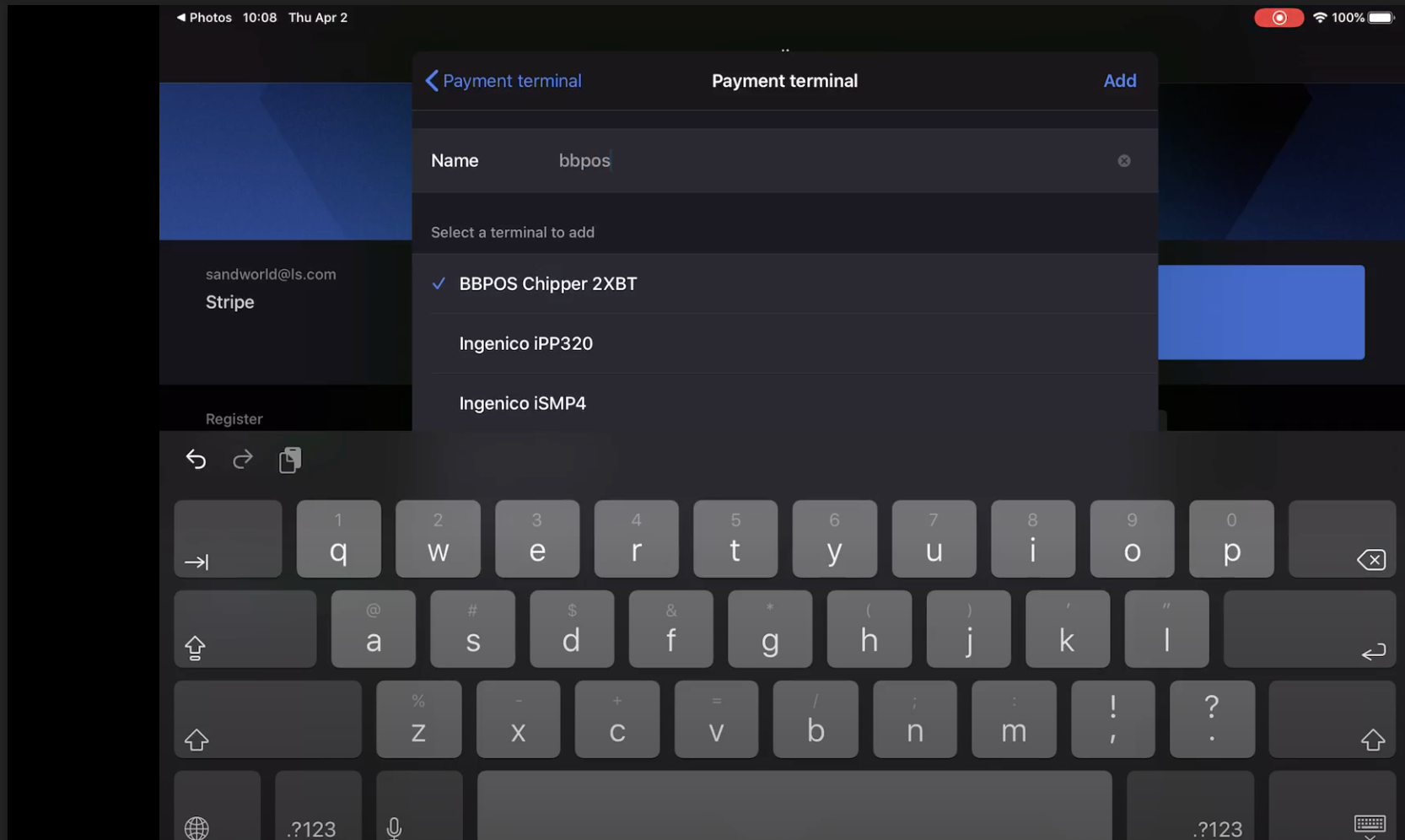Screen dimensions: 1405x840
Task: Tap the a key
Action: 374,629
